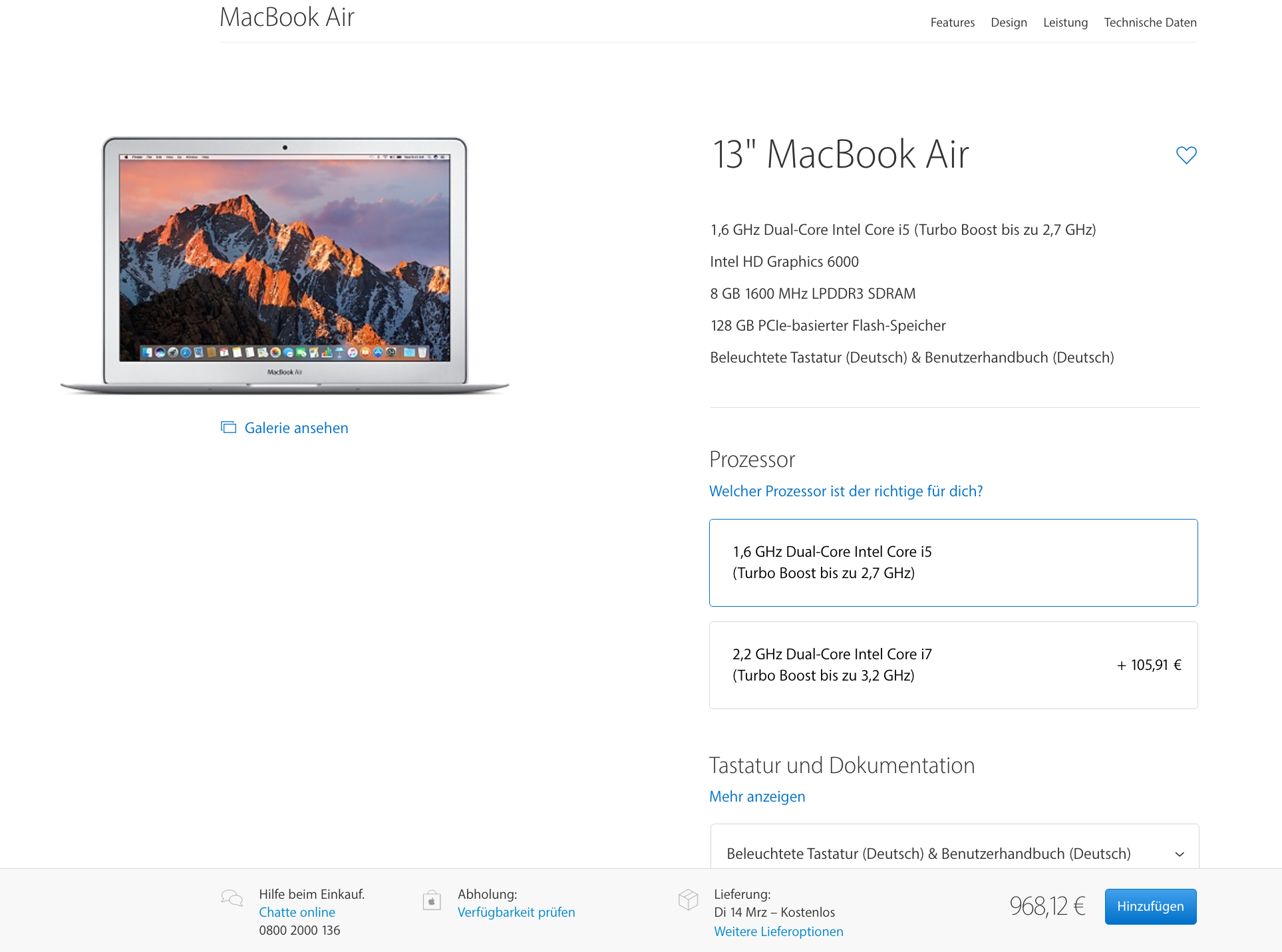1282x952 pixels.
Task: Click the MacBook Air page title
Action: tap(287, 17)
